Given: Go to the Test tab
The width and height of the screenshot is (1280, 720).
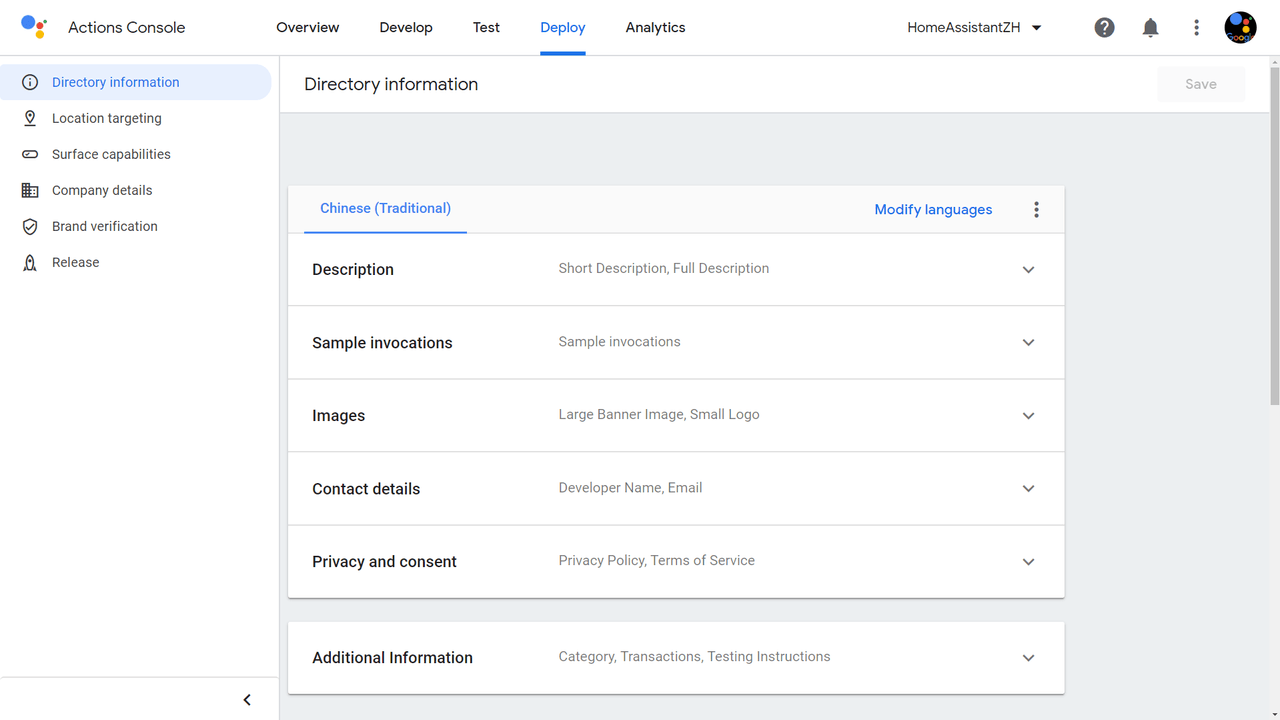Looking at the screenshot, I should [x=486, y=28].
